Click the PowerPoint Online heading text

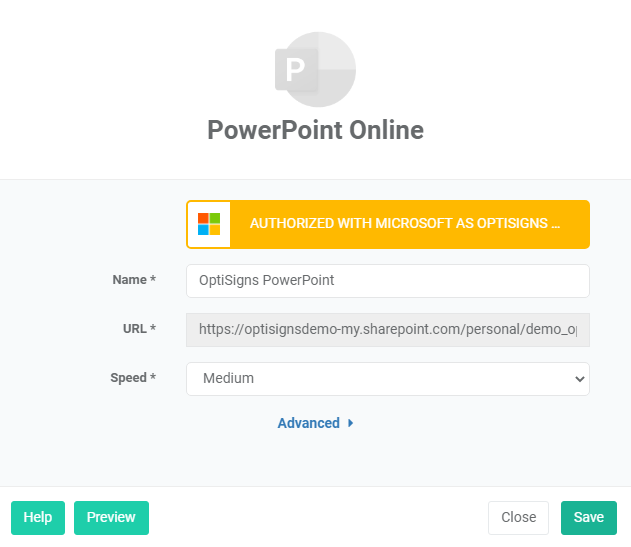[x=316, y=130]
